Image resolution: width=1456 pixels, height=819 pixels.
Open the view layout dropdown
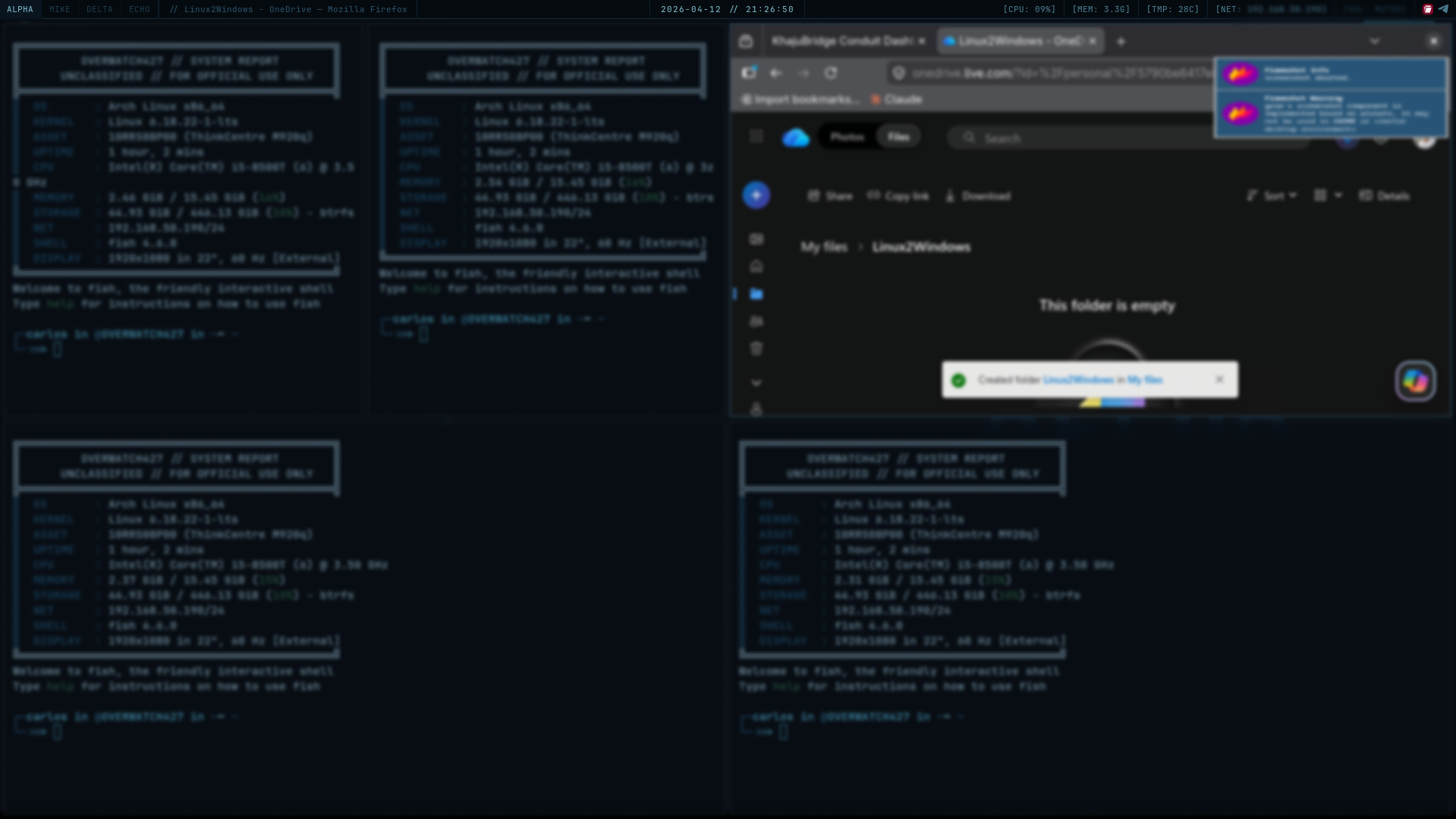[x=1326, y=195]
